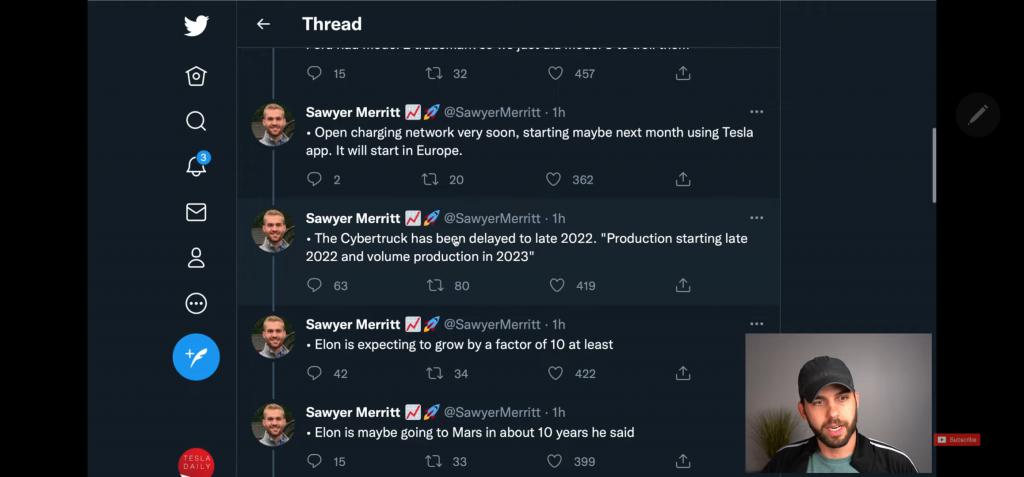The width and height of the screenshot is (1024, 477).
Task: Open the Profile person icon
Action: 196,258
